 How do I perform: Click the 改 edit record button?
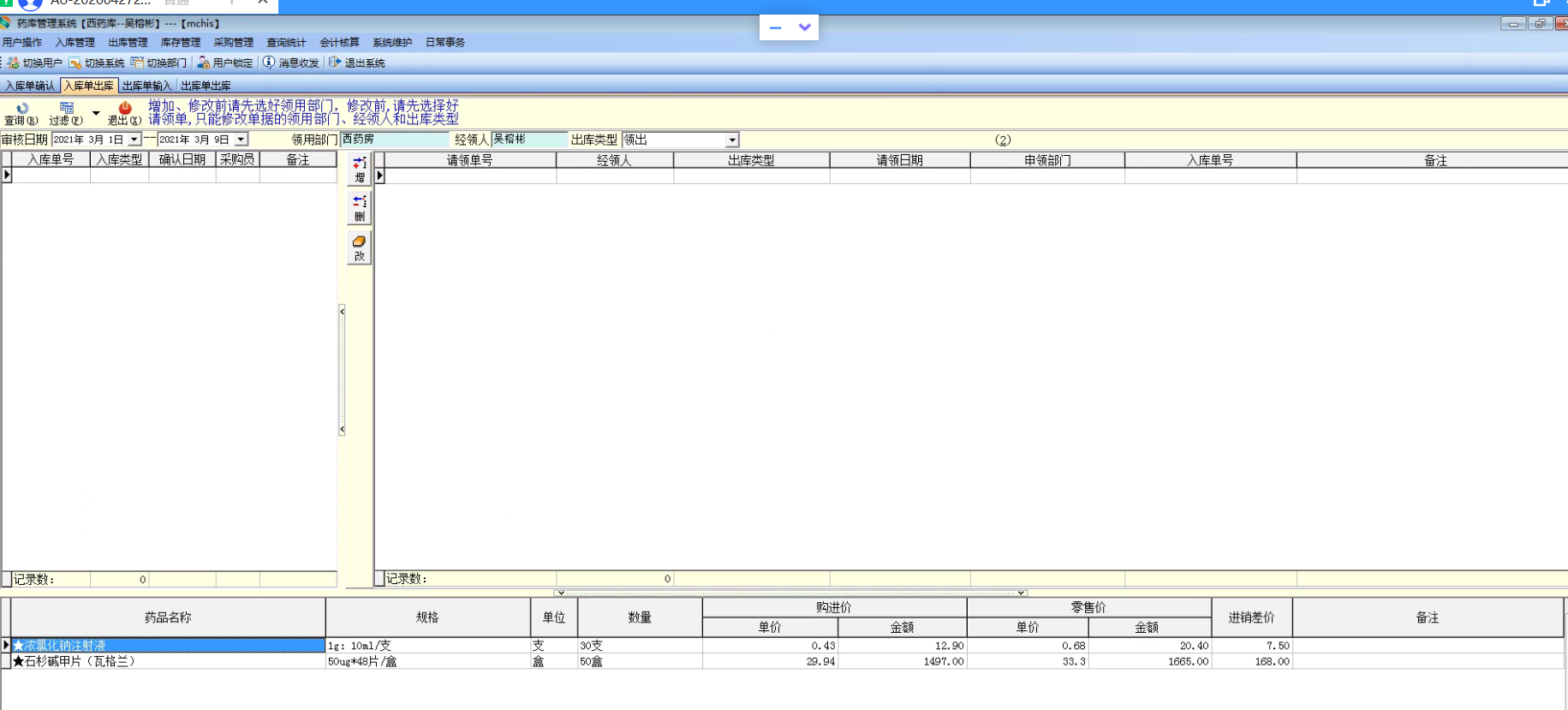click(360, 248)
